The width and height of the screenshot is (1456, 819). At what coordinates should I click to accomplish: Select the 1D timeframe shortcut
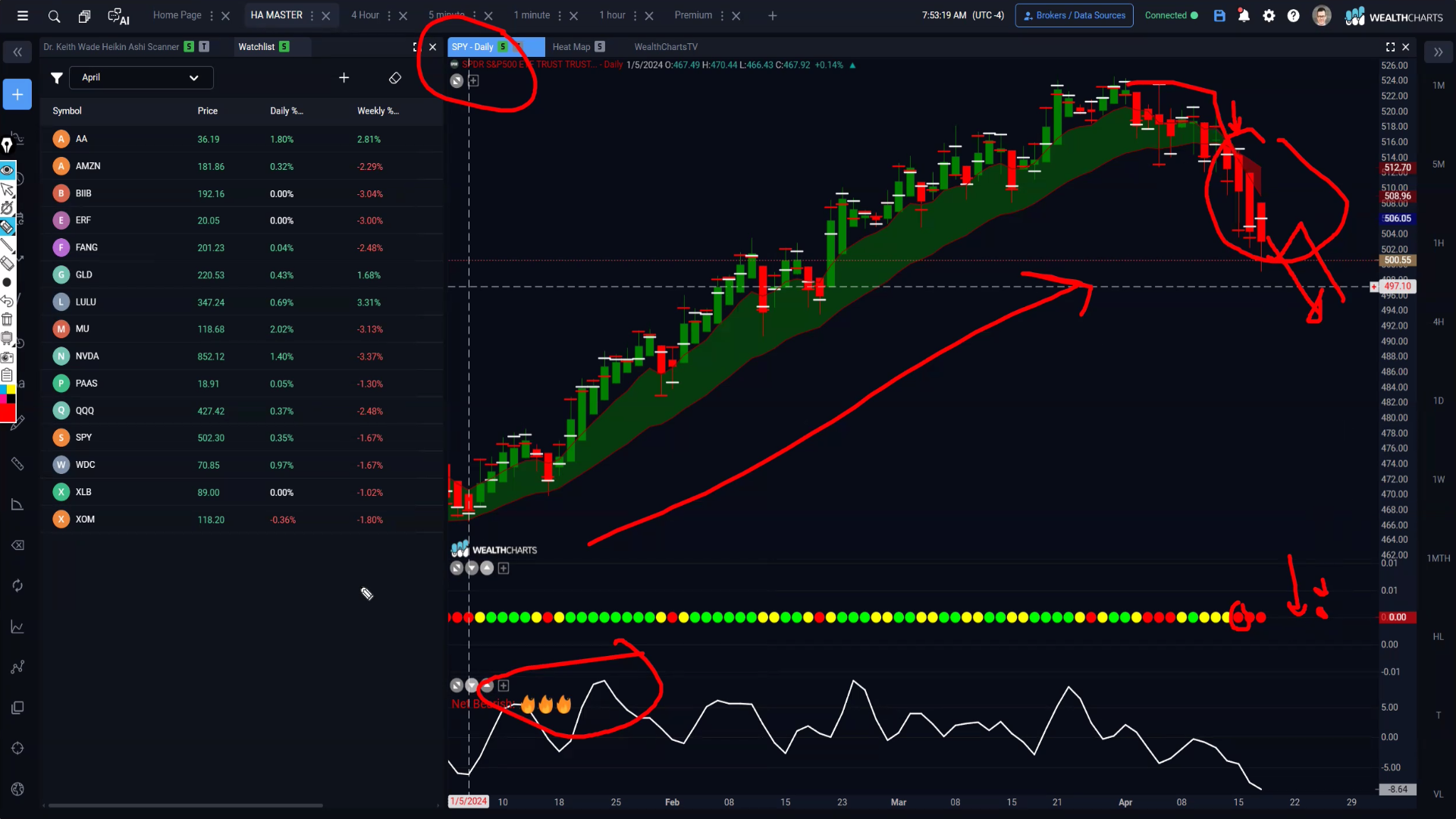tap(1438, 400)
